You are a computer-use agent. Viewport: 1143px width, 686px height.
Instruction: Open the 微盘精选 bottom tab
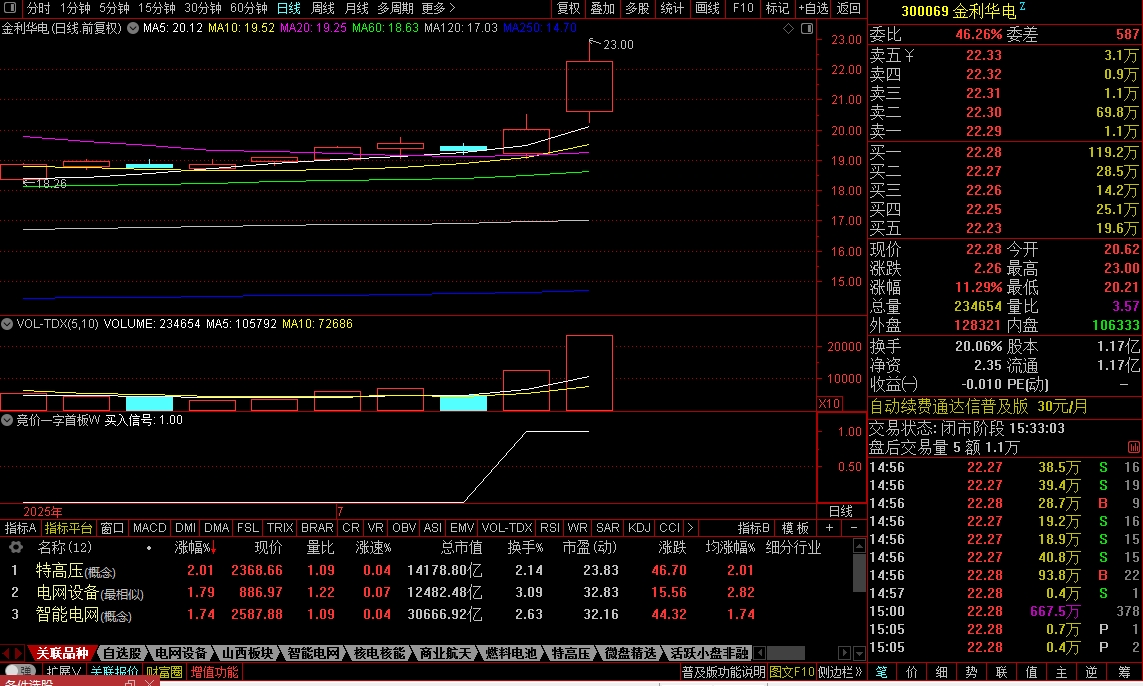pos(631,653)
